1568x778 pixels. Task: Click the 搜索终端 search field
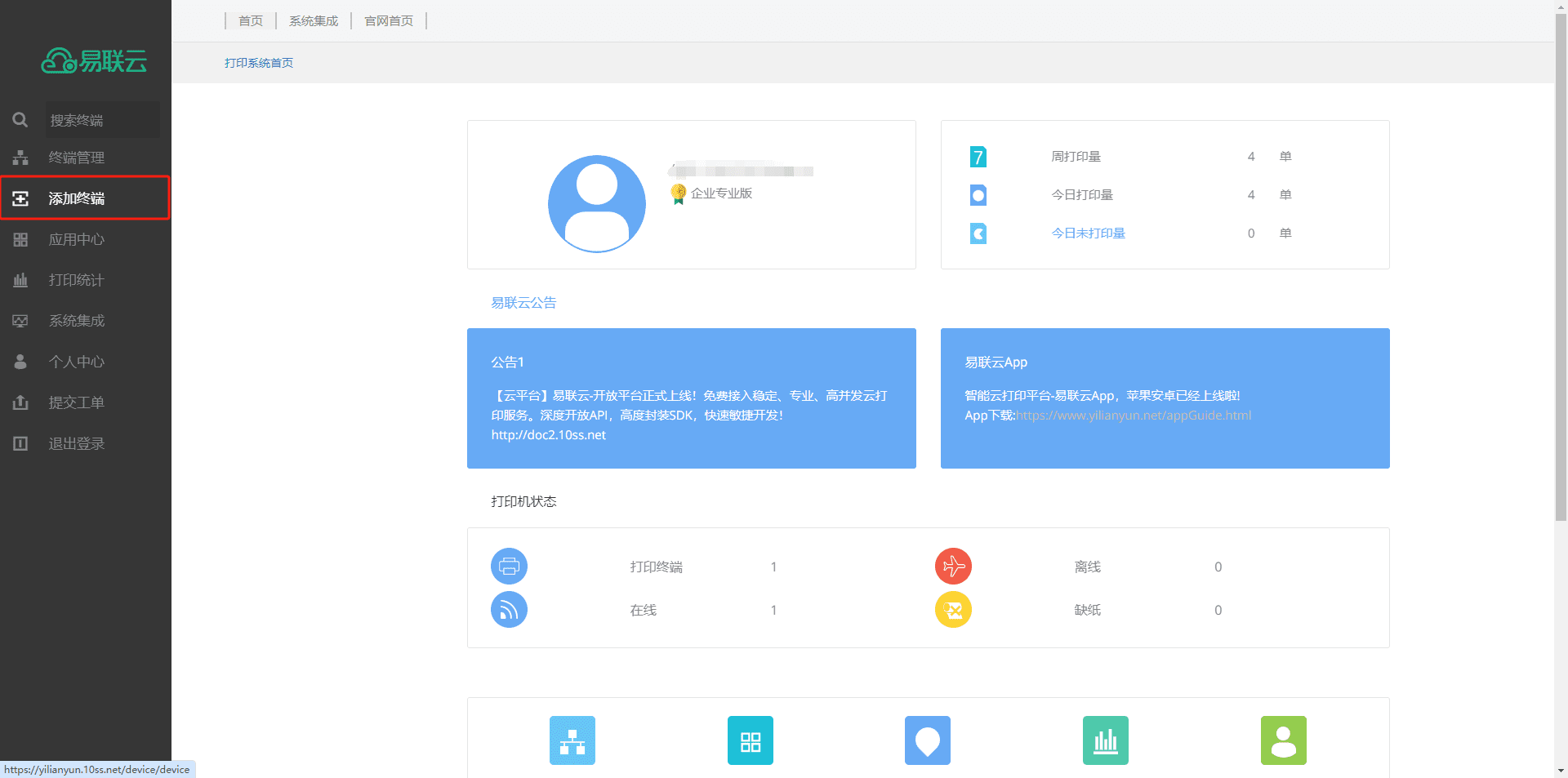click(x=98, y=120)
